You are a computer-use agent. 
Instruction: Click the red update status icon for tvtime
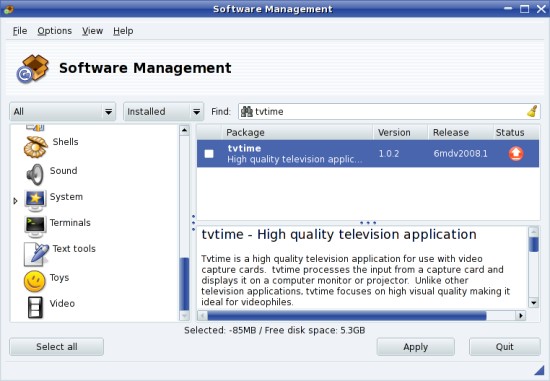[516, 154]
